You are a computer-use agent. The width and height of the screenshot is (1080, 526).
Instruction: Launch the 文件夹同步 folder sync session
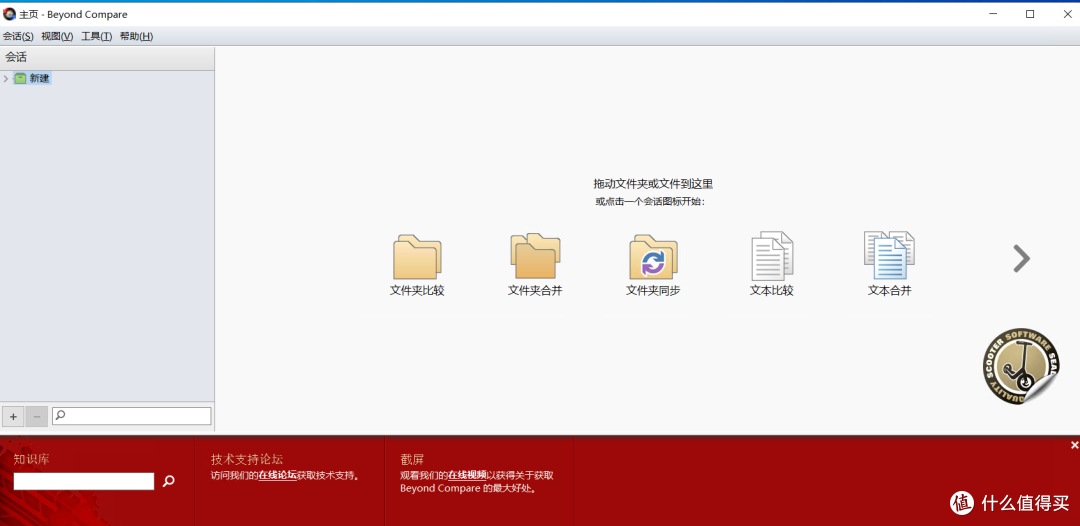(653, 265)
